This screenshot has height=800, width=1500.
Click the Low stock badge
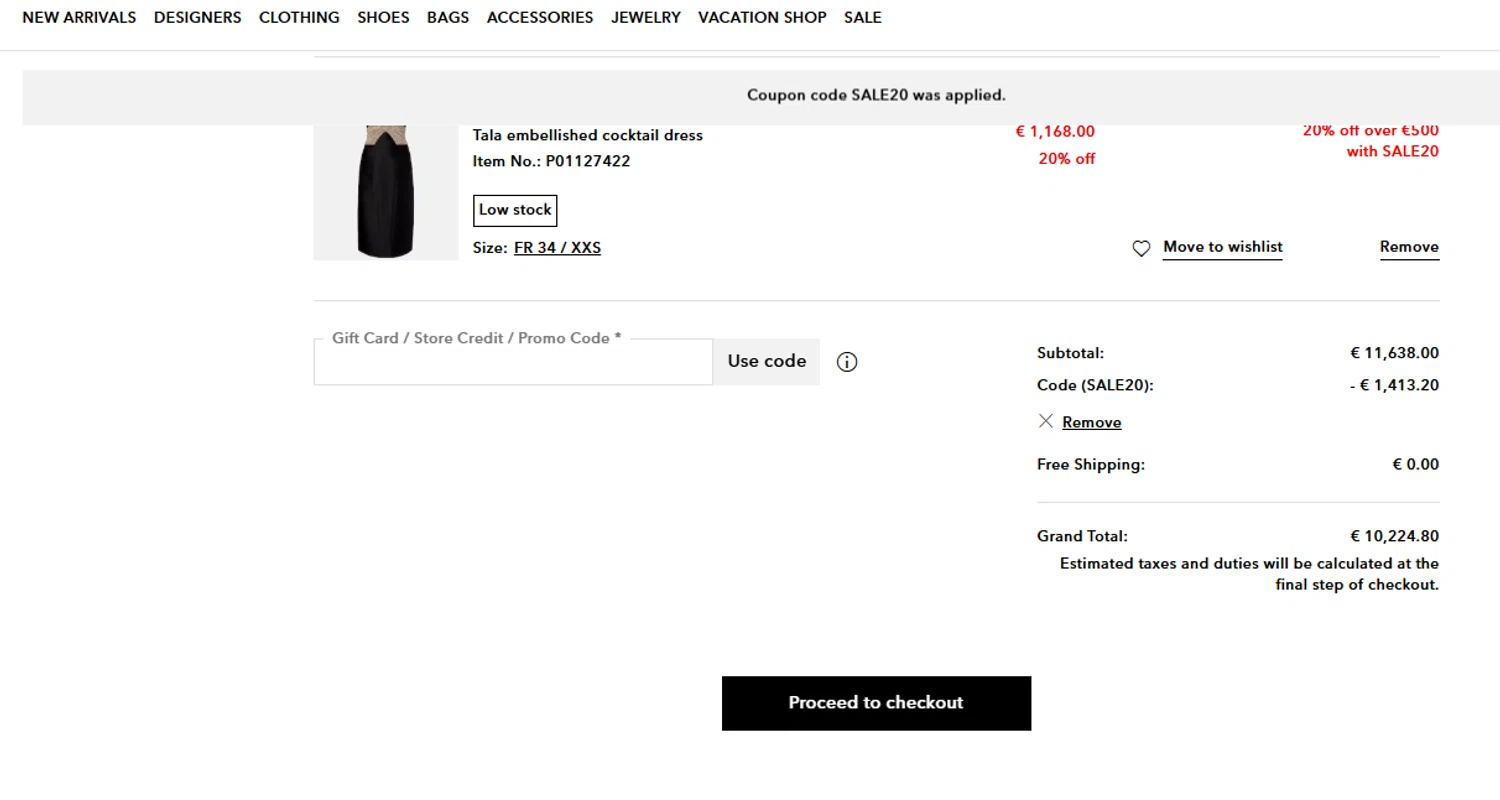click(x=515, y=210)
